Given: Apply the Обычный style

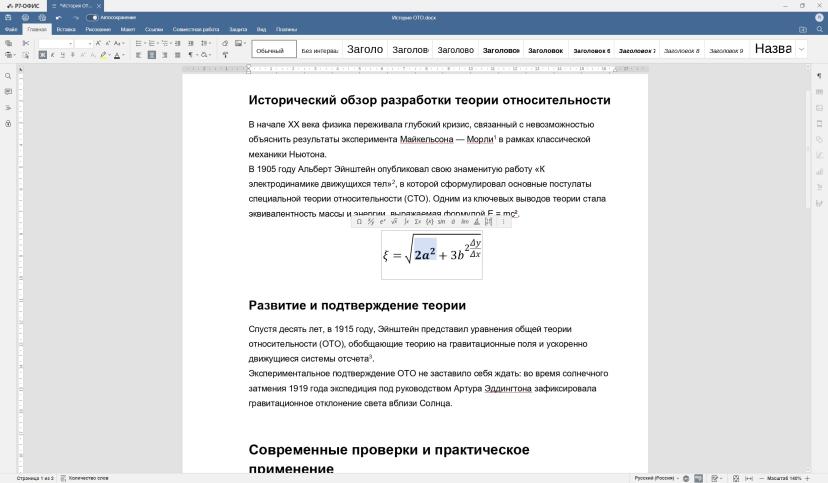Looking at the screenshot, I should pos(274,49).
